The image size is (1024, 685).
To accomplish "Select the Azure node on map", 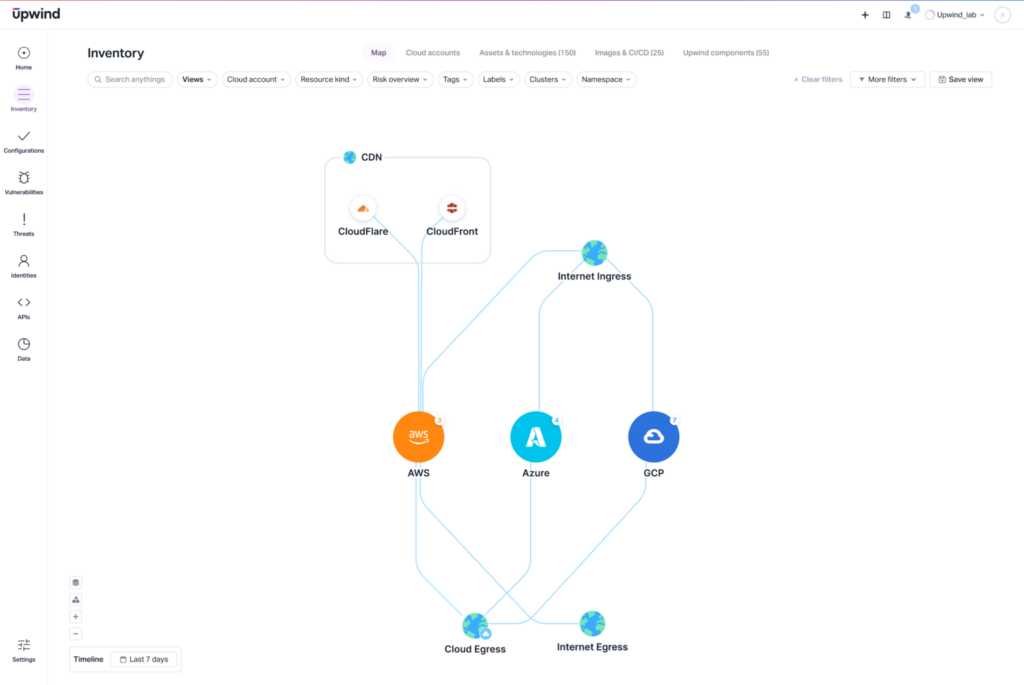I will [536, 437].
